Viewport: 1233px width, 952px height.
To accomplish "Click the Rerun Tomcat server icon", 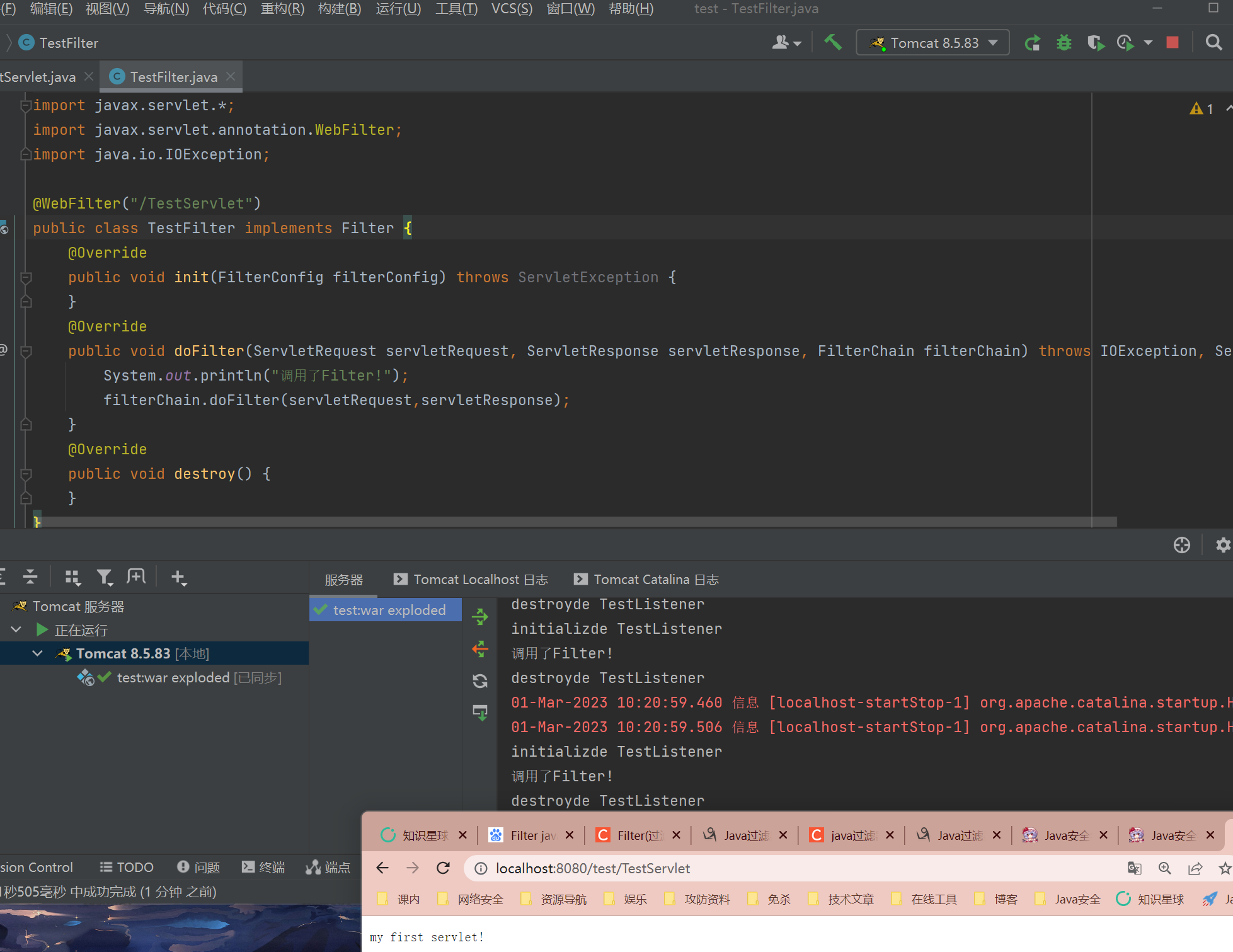I will (x=1032, y=43).
